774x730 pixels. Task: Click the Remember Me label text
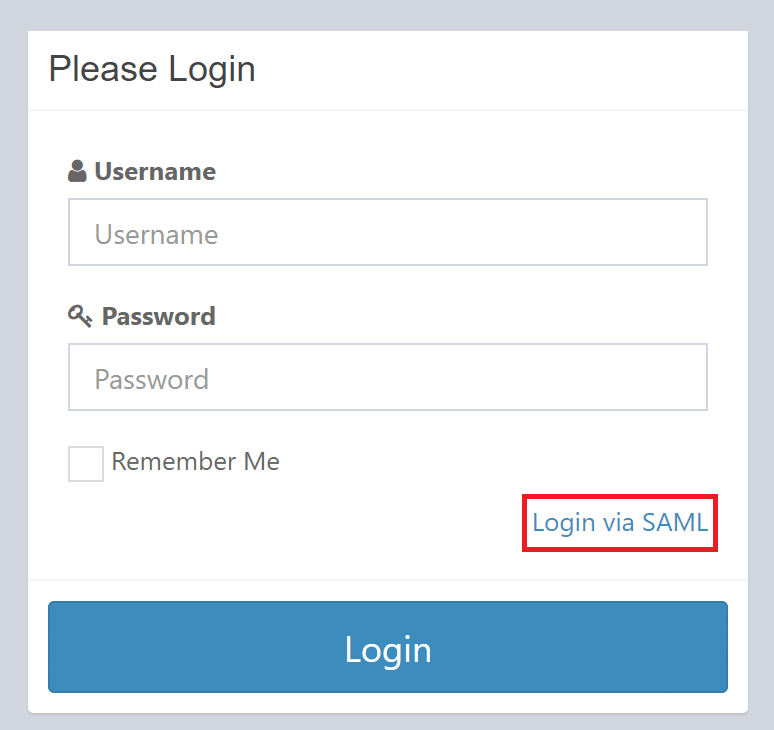[195, 462]
